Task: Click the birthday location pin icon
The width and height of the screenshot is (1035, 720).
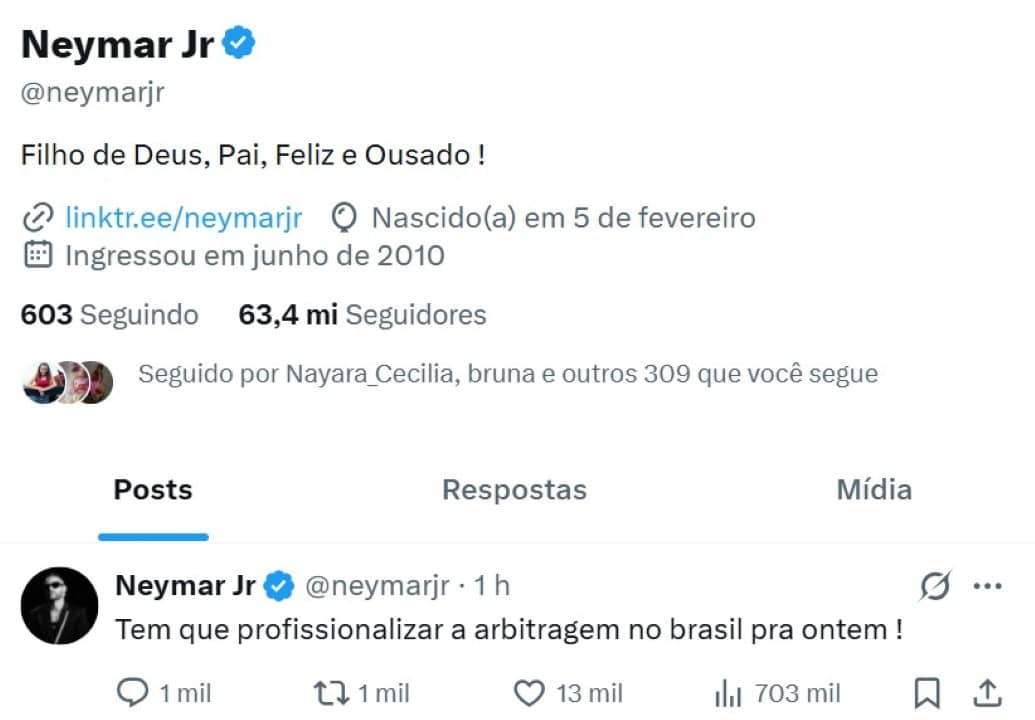Action: click(x=343, y=218)
